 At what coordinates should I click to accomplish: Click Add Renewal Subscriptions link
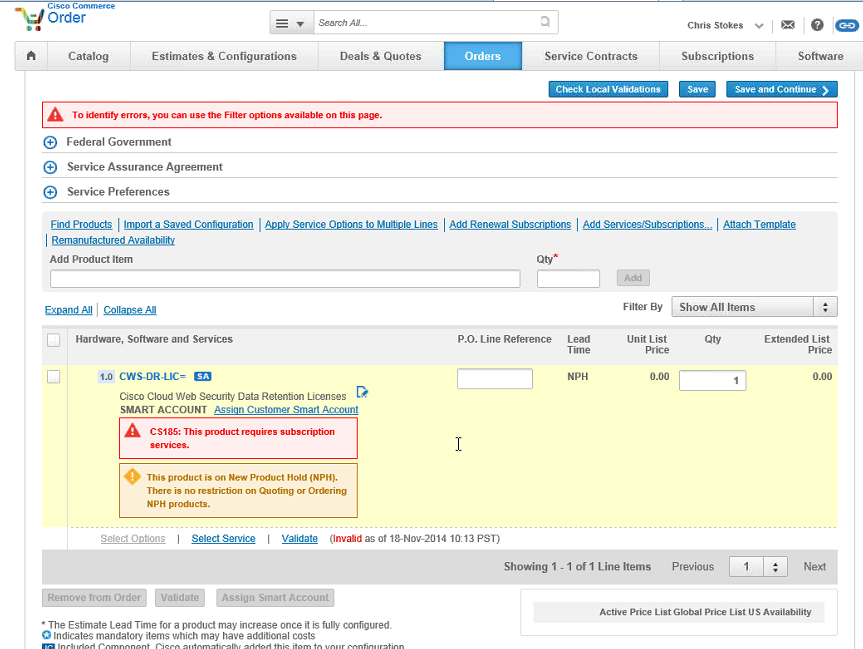pyautogui.click(x=510, y=225)
